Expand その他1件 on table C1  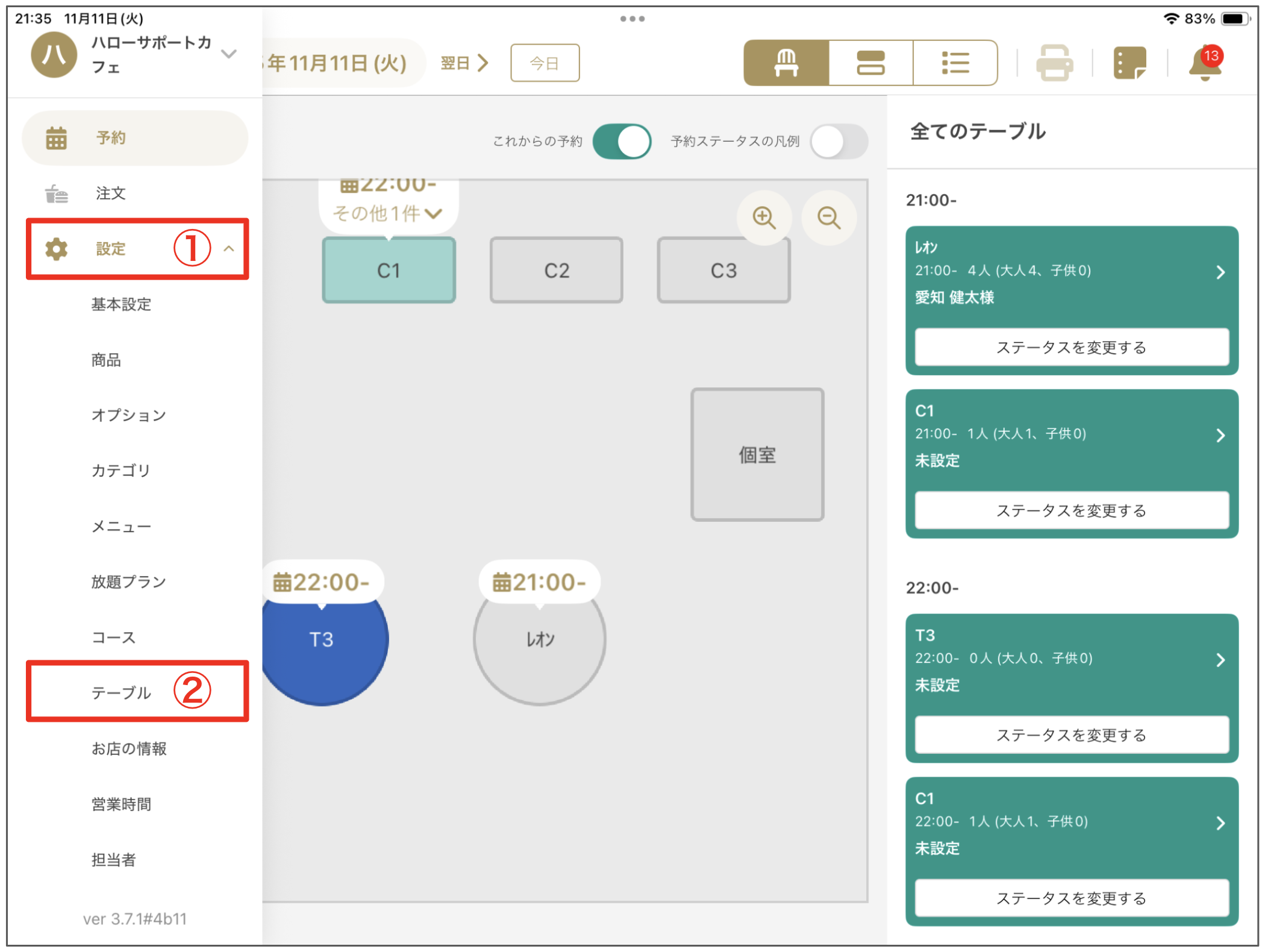point(388,213)
